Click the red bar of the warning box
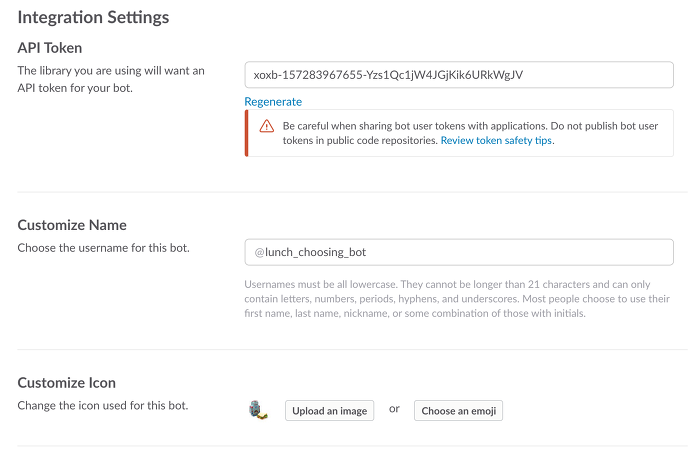Screen dimensions: 700x455 tap(246, 133)
